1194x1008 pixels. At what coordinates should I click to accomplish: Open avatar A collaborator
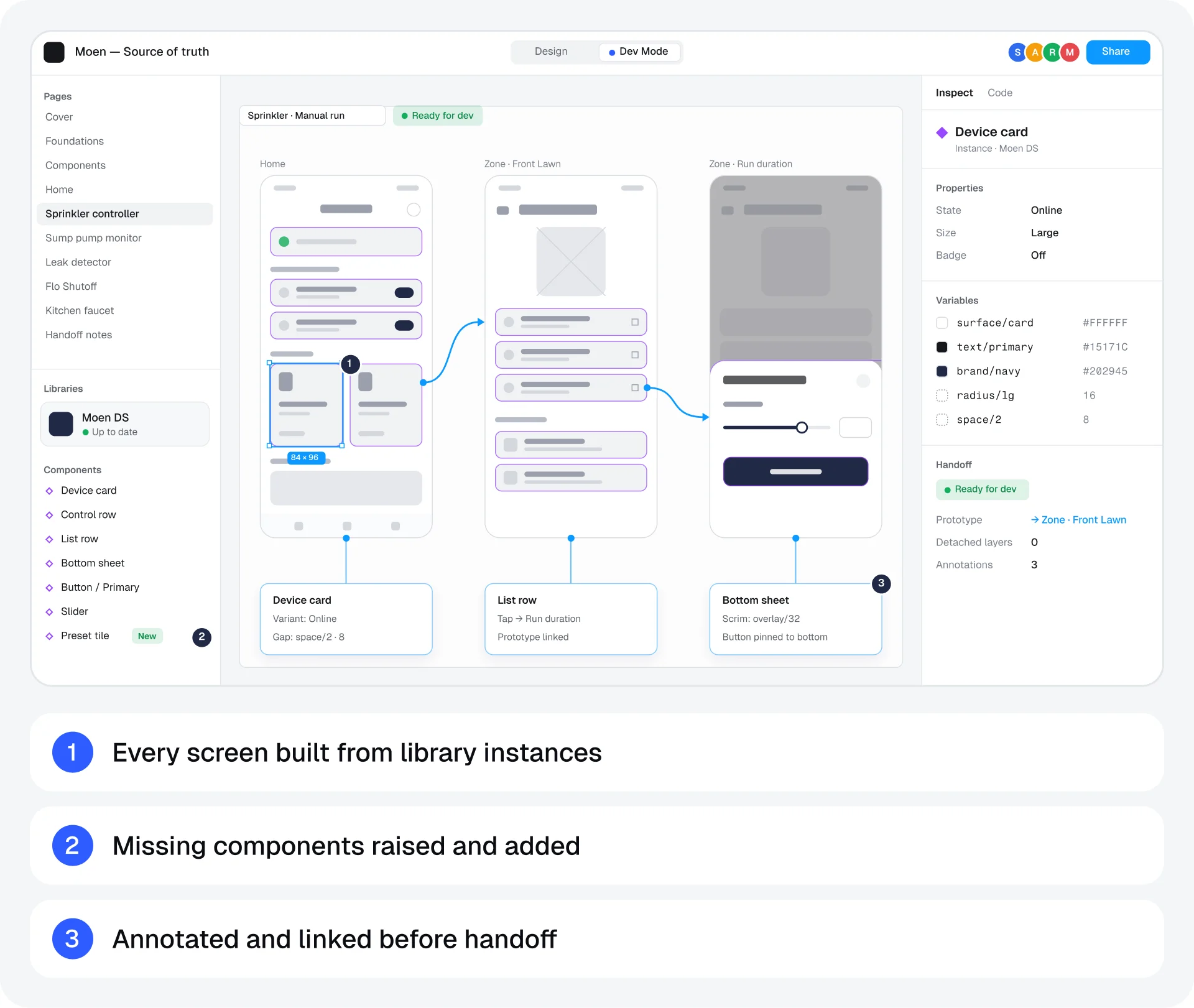[x=1035, y=52]
